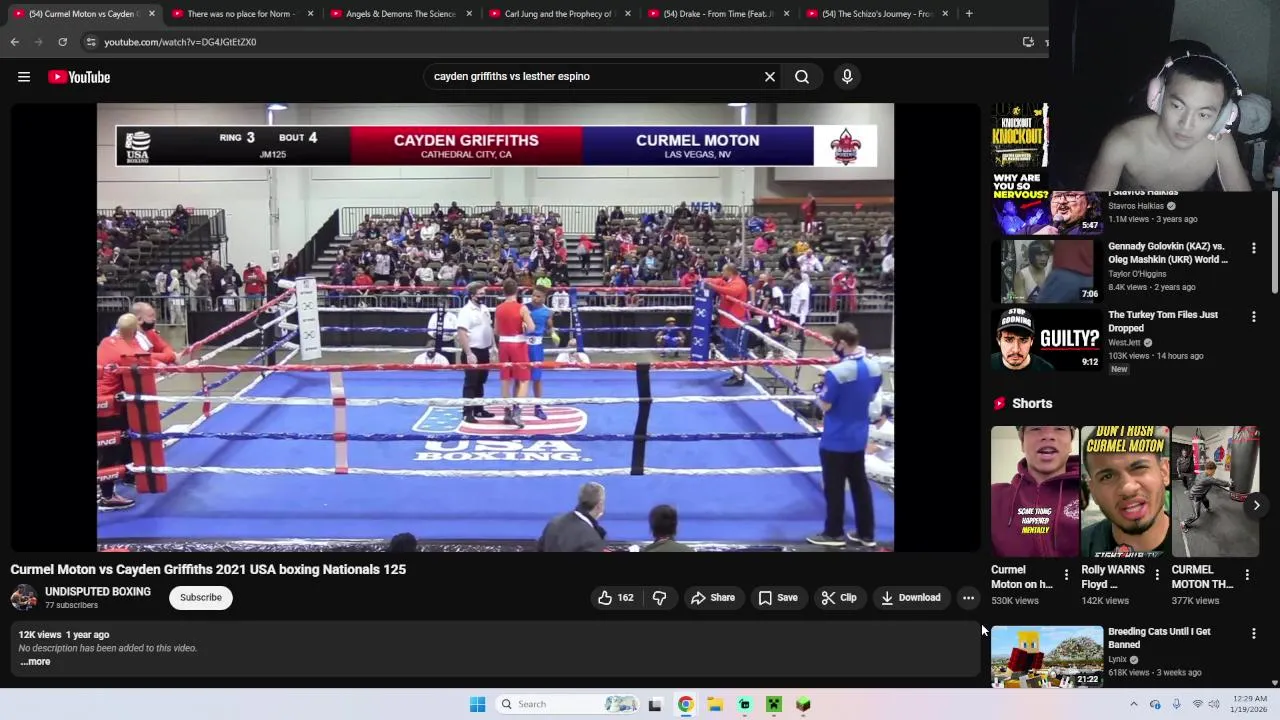Viewport: 1280px width, 720px height.
Task: Reload the page
Action: (x=62, y=42)
